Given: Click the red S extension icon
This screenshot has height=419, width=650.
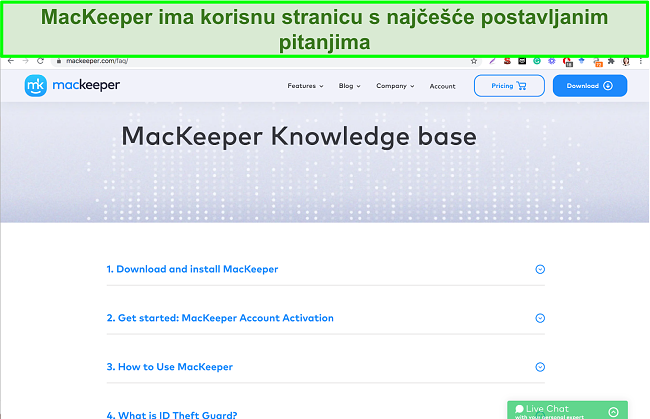Looking at the screenshot, I should (x=507, y=61).
